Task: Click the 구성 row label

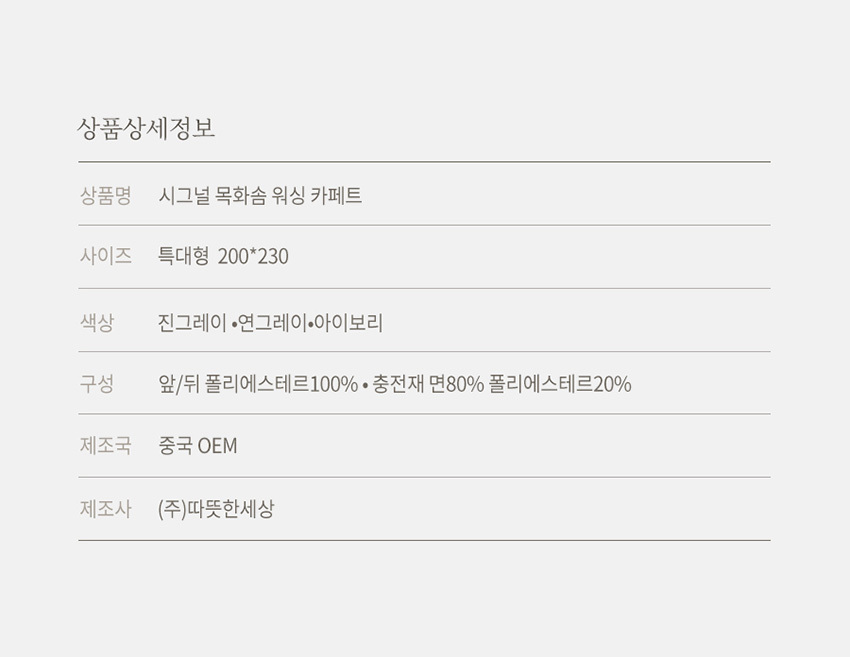Action: click(97, 384)
